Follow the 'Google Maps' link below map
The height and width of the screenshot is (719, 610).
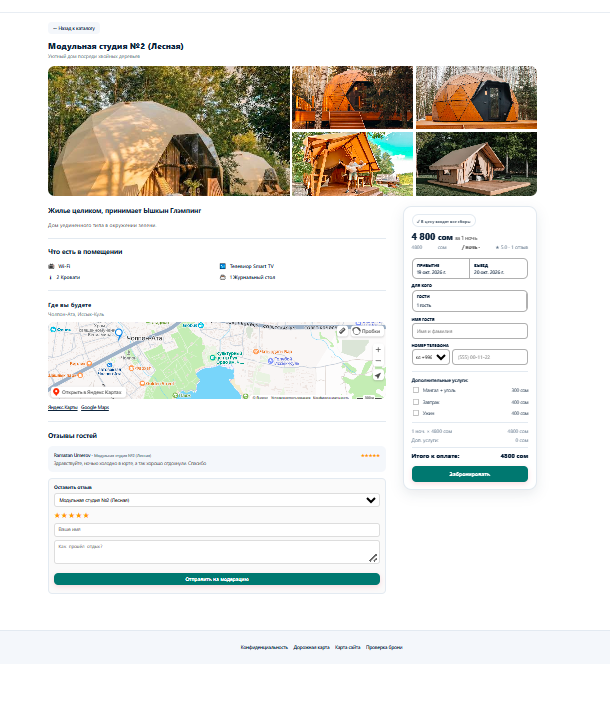tap(95, 407)
